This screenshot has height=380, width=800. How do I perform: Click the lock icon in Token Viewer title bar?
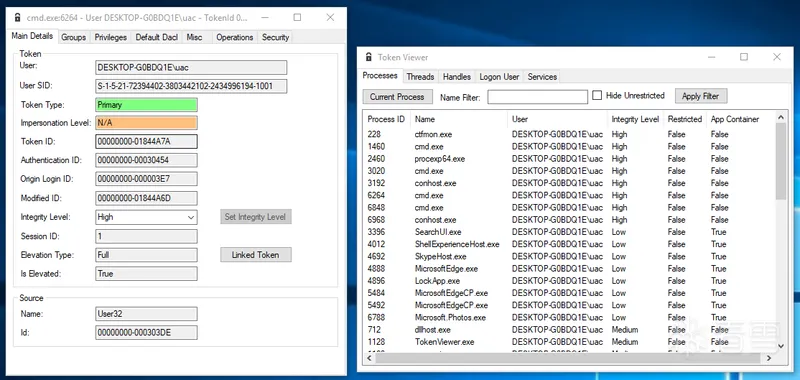[x=368, y=57]
